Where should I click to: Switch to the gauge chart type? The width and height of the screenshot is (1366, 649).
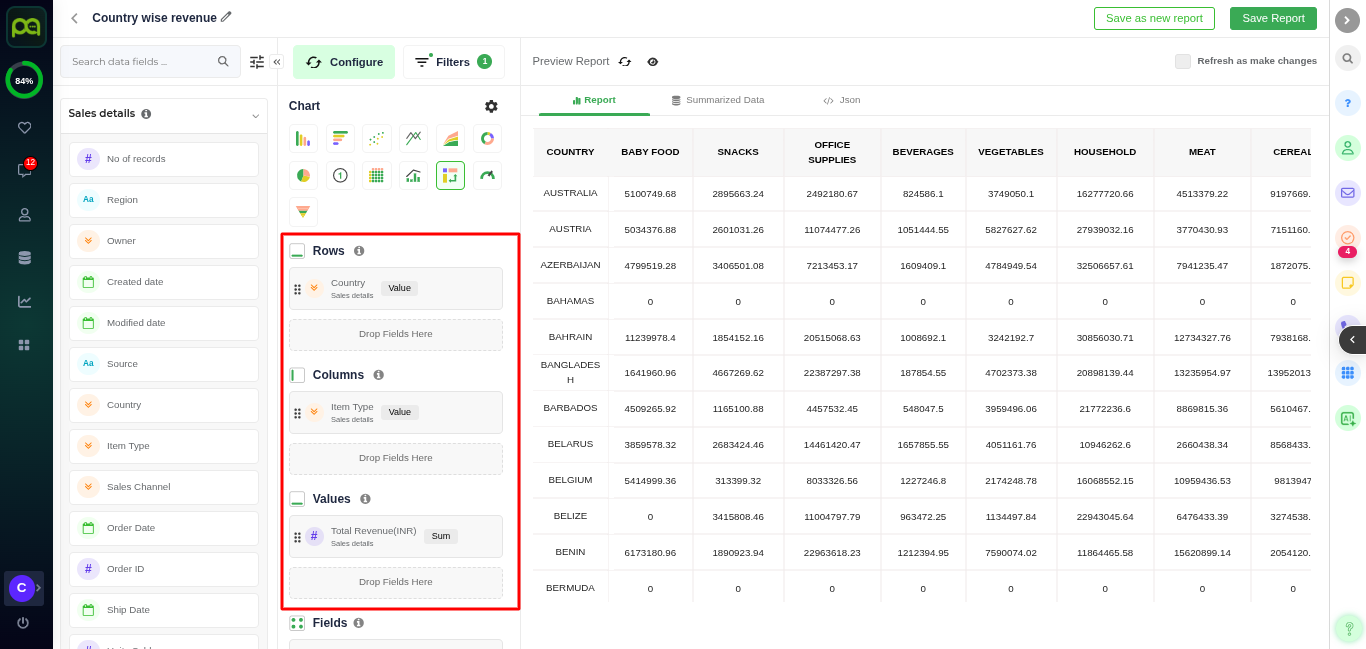tap(487, 176)
